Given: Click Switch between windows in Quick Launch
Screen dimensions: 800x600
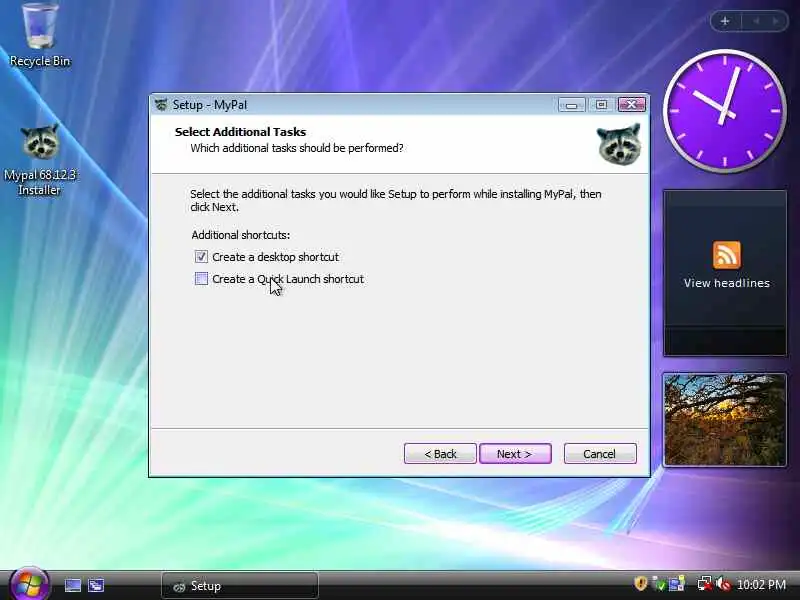Looking at the screenshot, I should (96, 585).
